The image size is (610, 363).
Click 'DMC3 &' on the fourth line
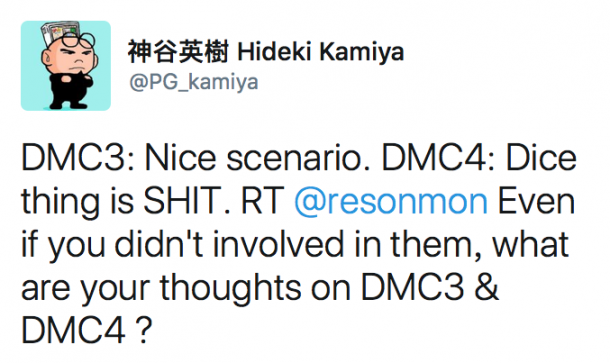(430, 288)
